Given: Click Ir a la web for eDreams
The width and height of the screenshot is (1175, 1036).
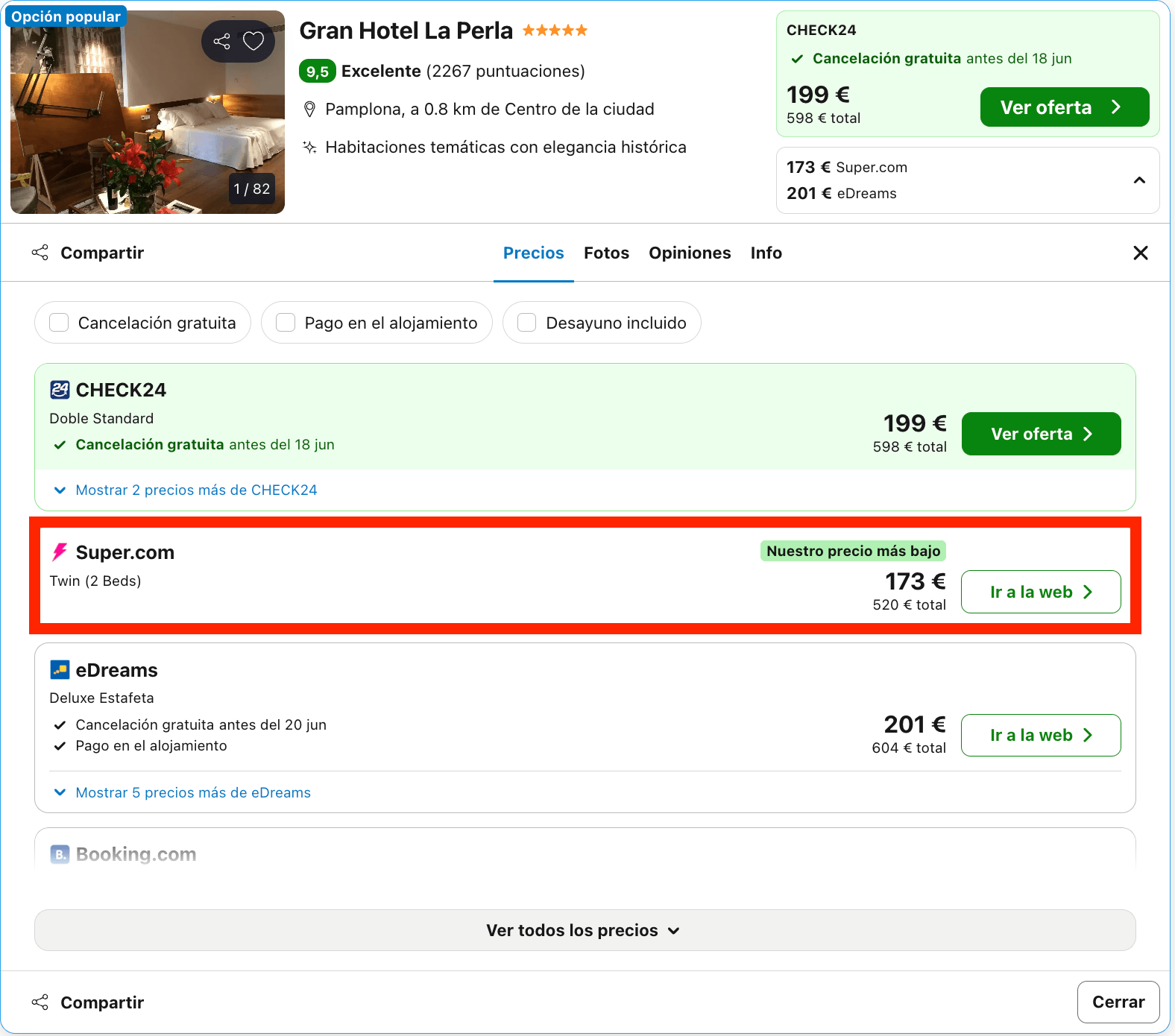Looking at the screenshot, I should pos(1041,735).
